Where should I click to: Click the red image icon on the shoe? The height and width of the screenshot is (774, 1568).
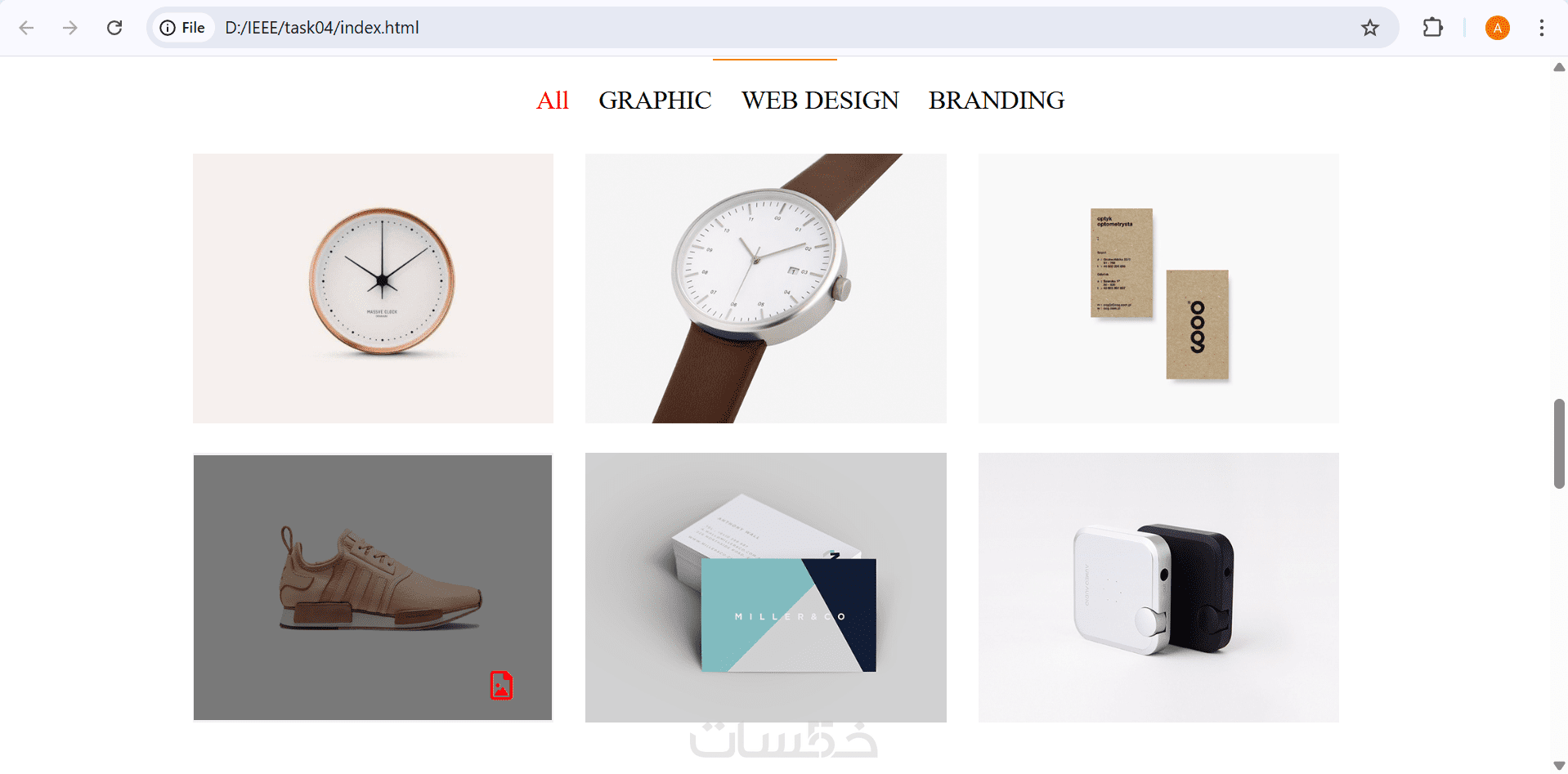click(x=501, y=685)
